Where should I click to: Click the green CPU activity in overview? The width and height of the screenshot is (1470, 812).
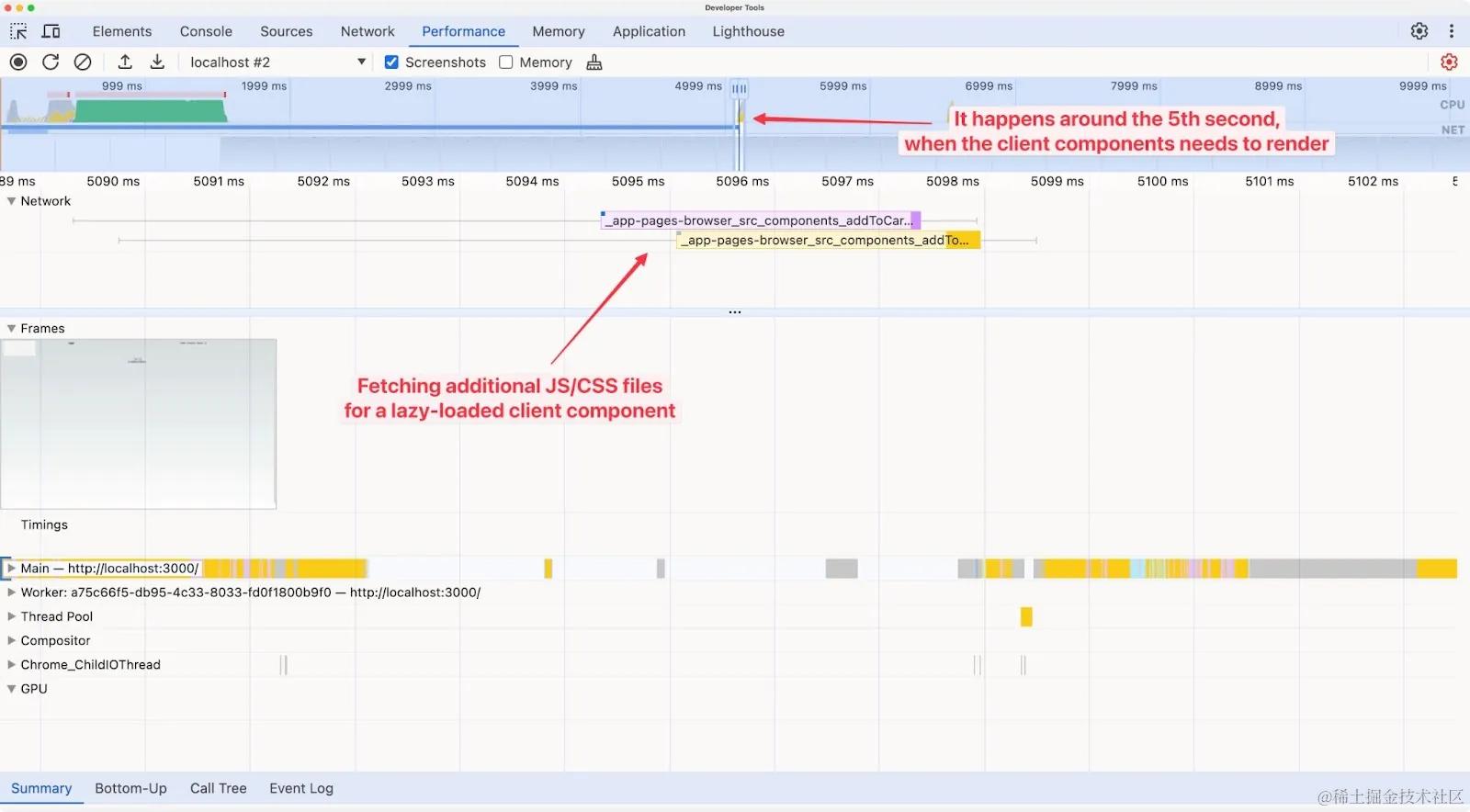coord(150,111)
